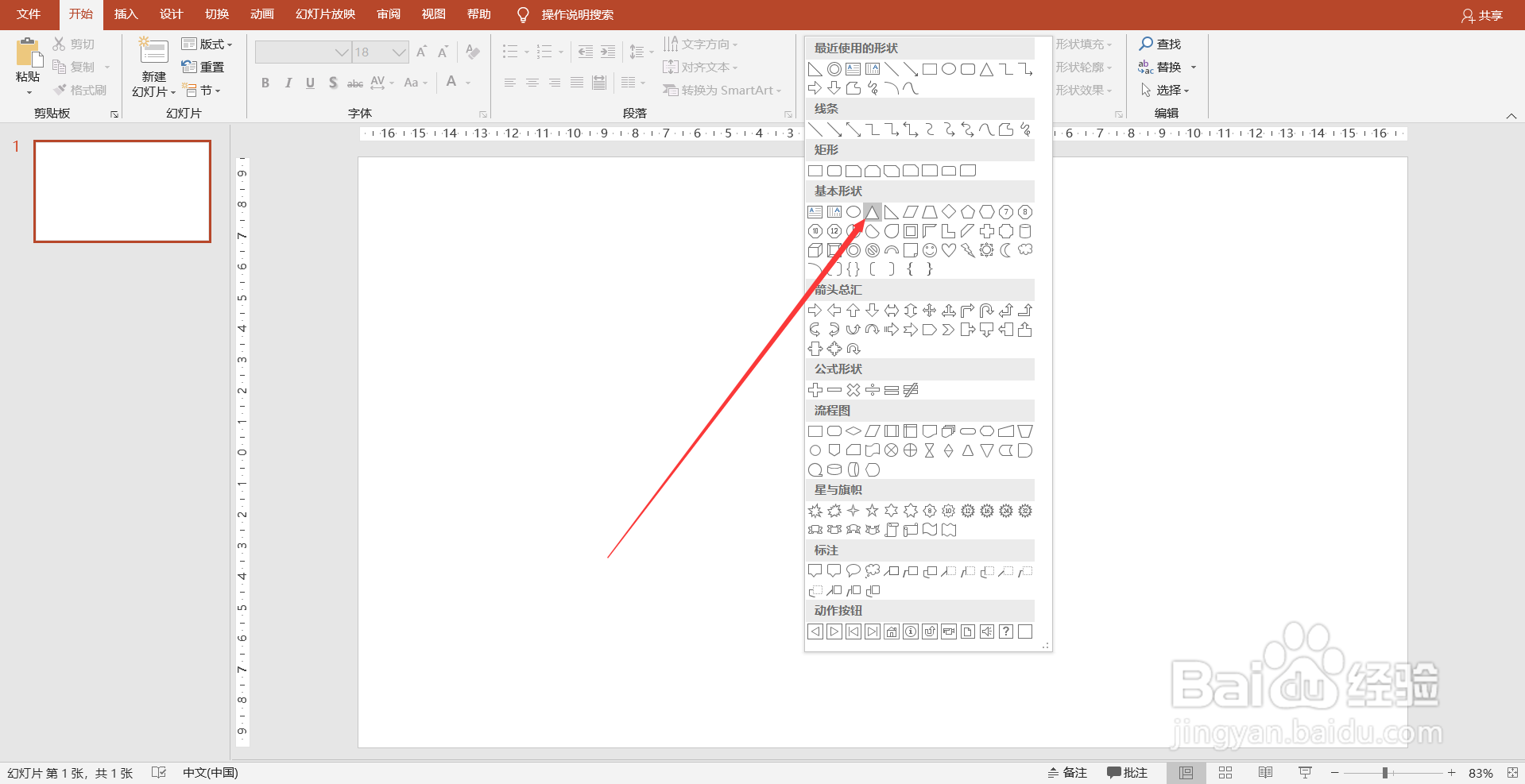Pick the Help question-mark action button

pyautogui.click(x=1005, y=631)
